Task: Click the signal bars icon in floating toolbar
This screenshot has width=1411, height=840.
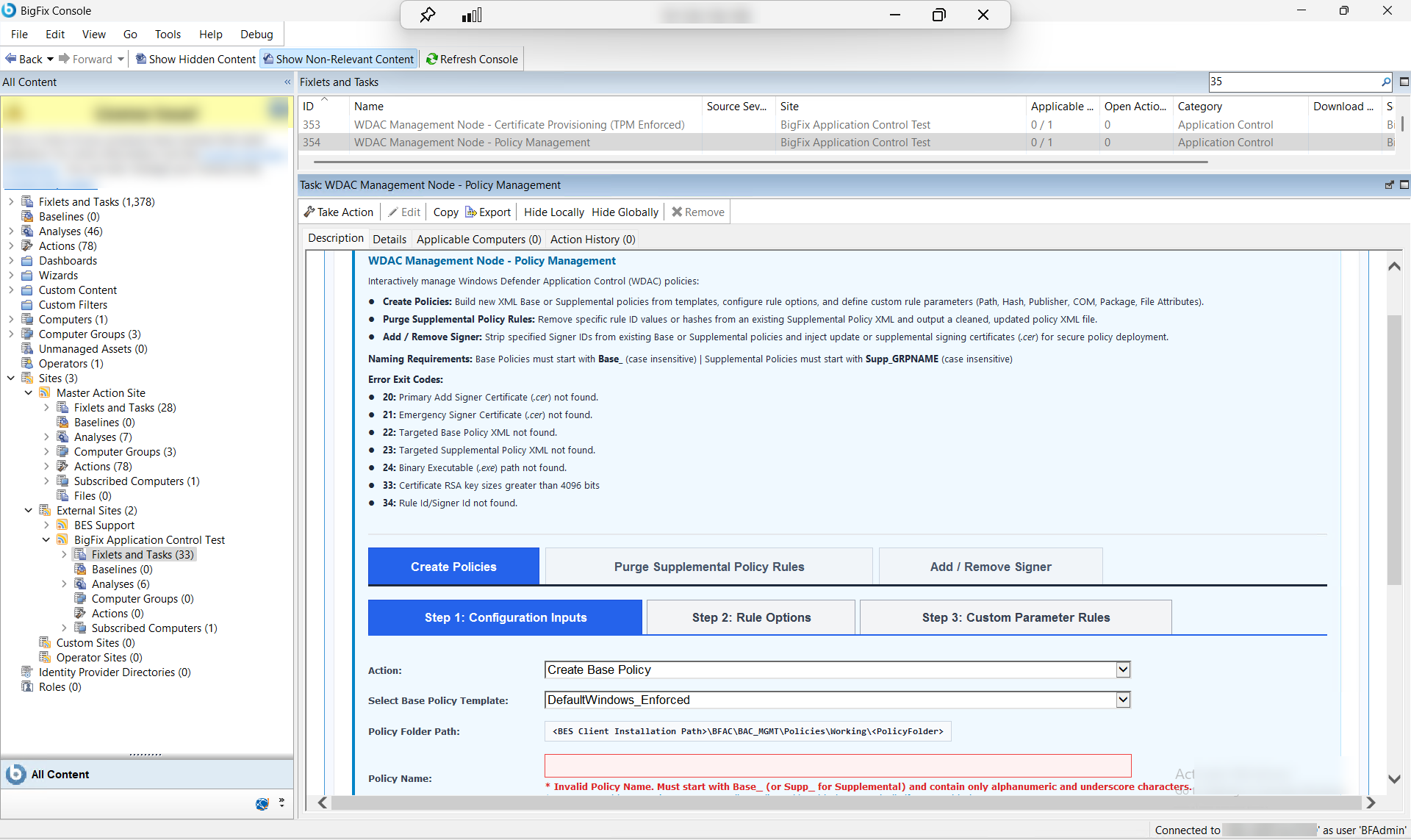Action: tap(472, 15)
